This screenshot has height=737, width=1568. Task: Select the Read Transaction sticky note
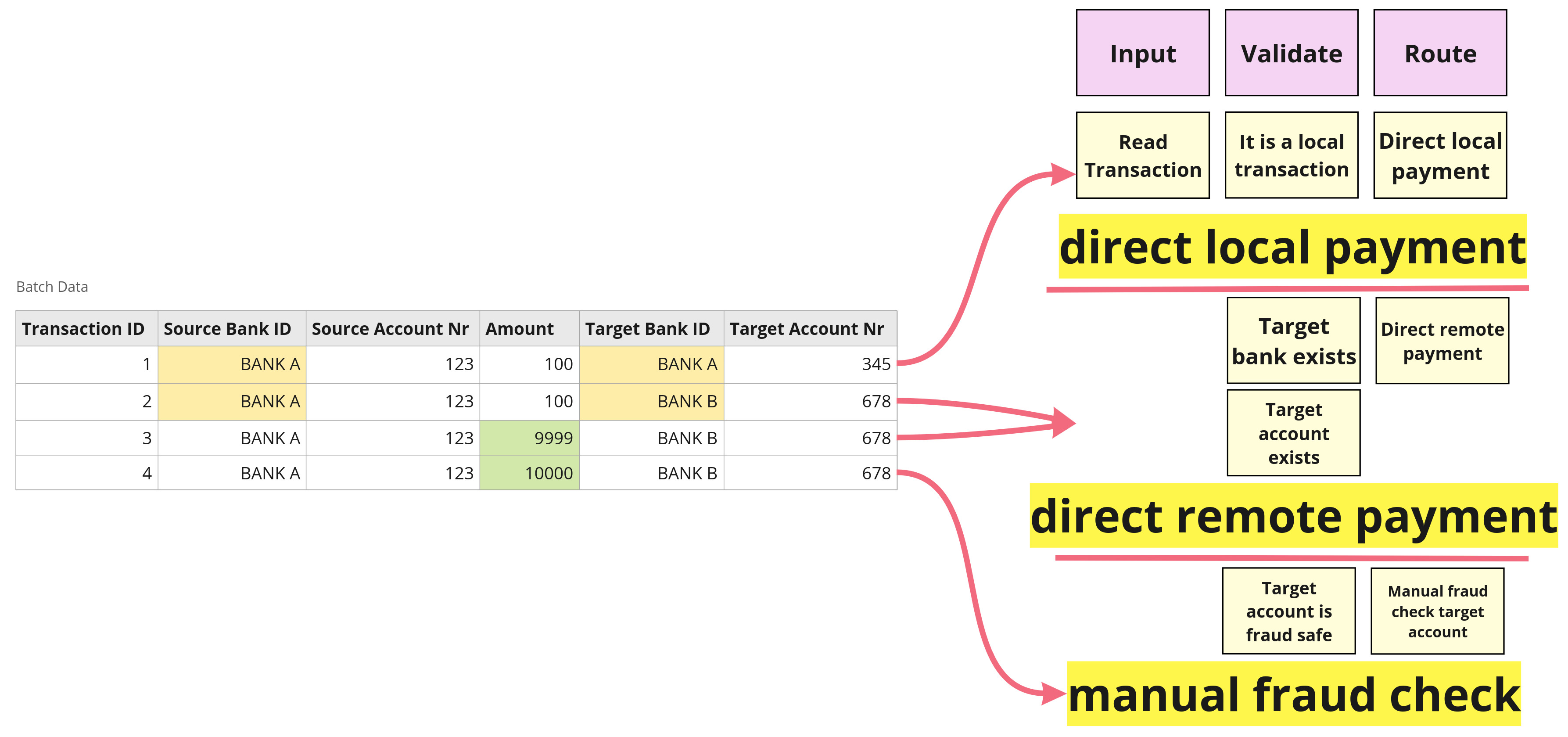tap(1142, 155)
